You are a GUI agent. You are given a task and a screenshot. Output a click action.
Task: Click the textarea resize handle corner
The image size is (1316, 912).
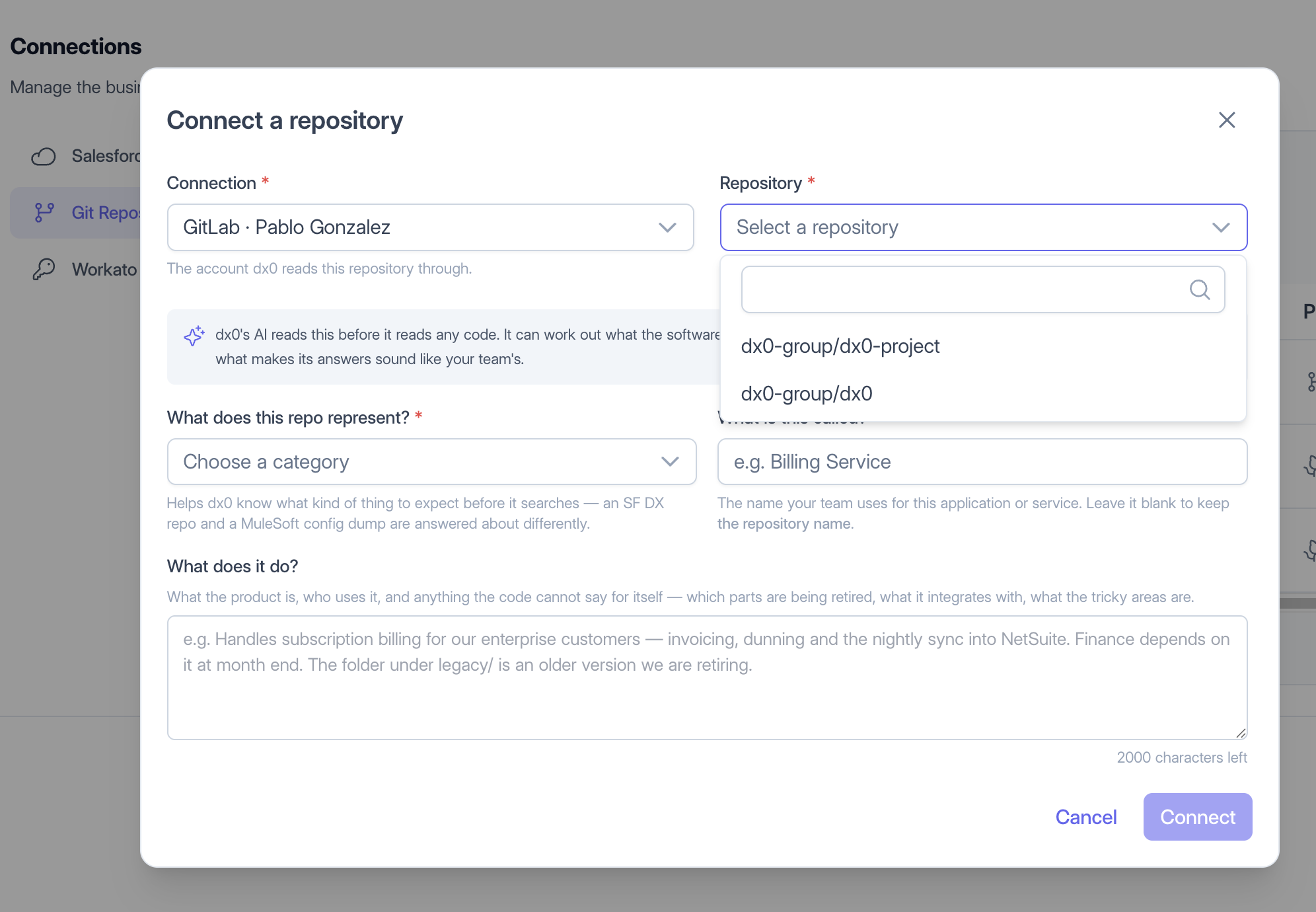(x=1241, y=733)
